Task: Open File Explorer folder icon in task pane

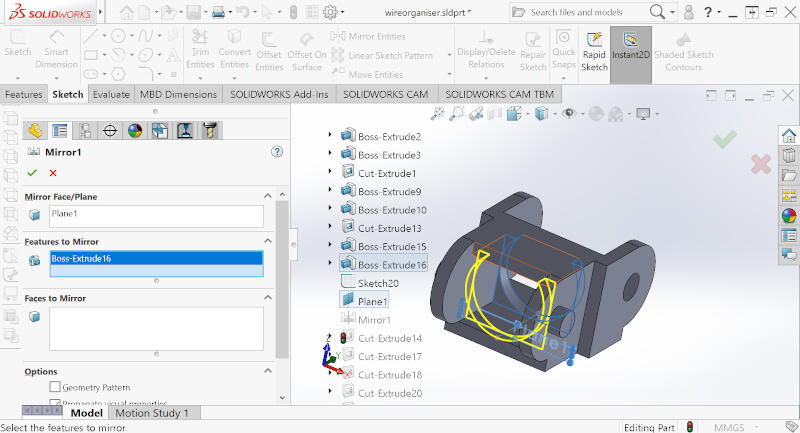Action: click(x=789, y=175)
